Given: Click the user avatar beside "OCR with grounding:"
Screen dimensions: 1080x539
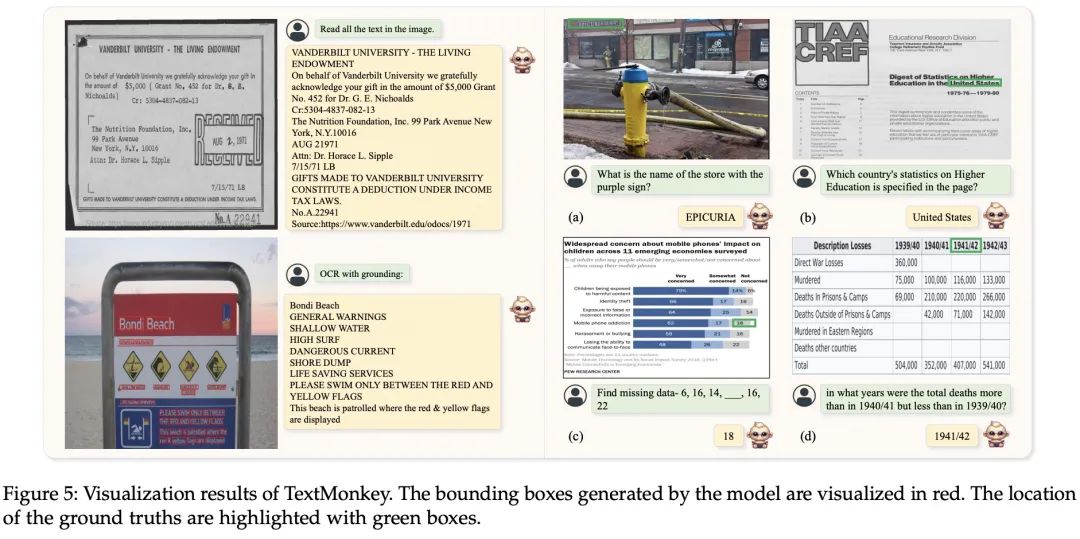Looking at the screenshot, I should tap(297, 274).
